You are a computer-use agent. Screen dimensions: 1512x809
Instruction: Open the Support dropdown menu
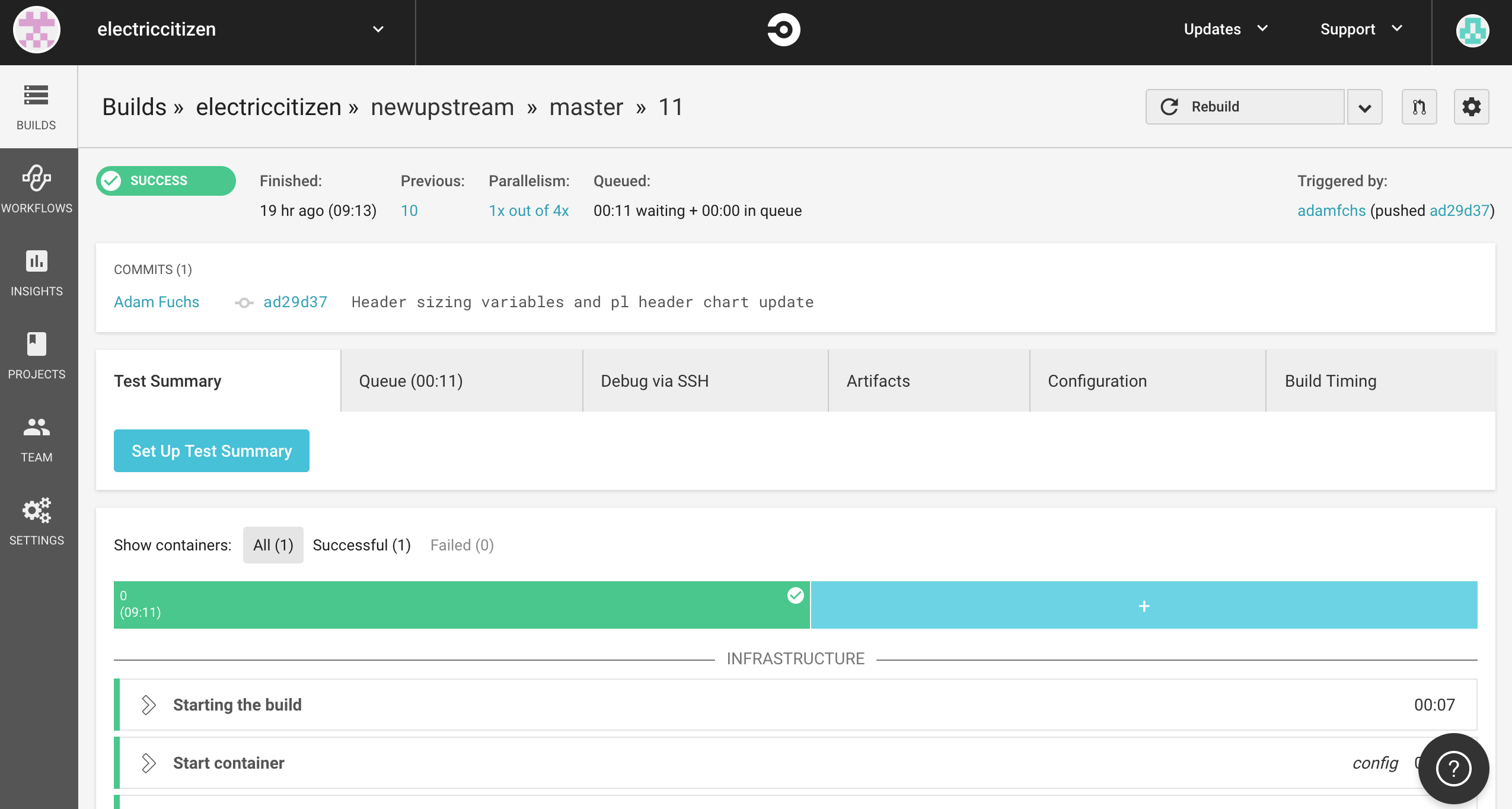[x=1361, y=29]
